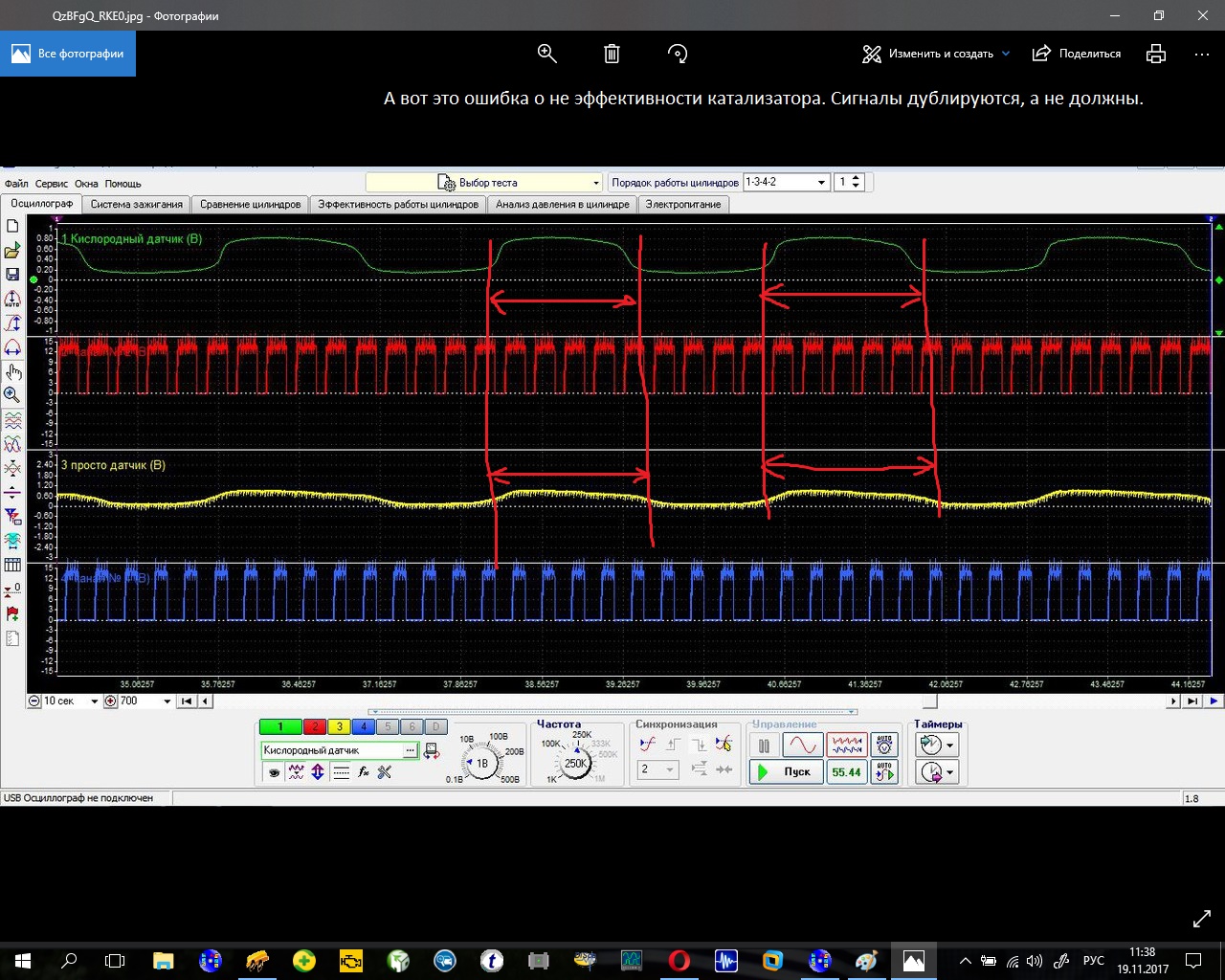Open cylinder firing order 1-3-4-2 dropdown
Image resolution: width=1225 pixels, height=980 pixels.
(786, 182)
